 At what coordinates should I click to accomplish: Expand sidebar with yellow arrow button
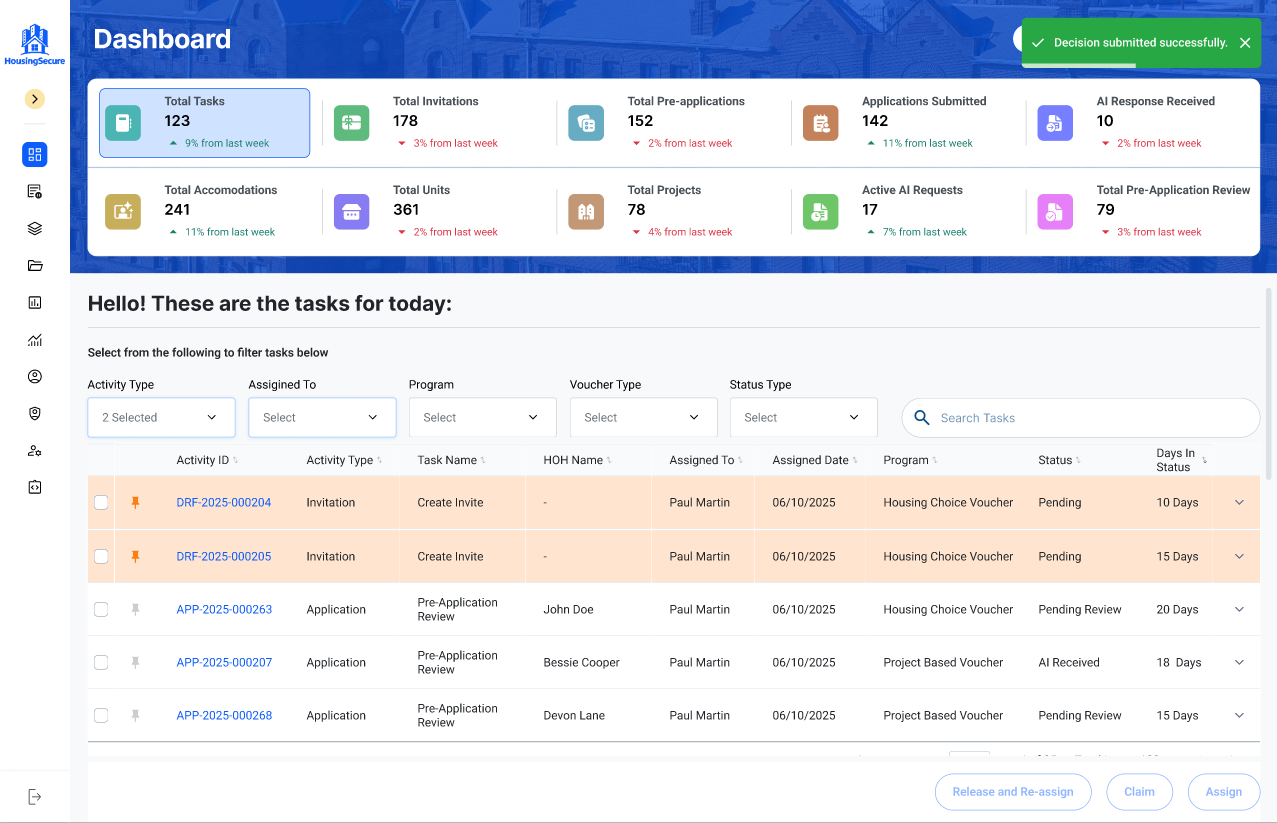pyautogui.click(x=35, y=99)
